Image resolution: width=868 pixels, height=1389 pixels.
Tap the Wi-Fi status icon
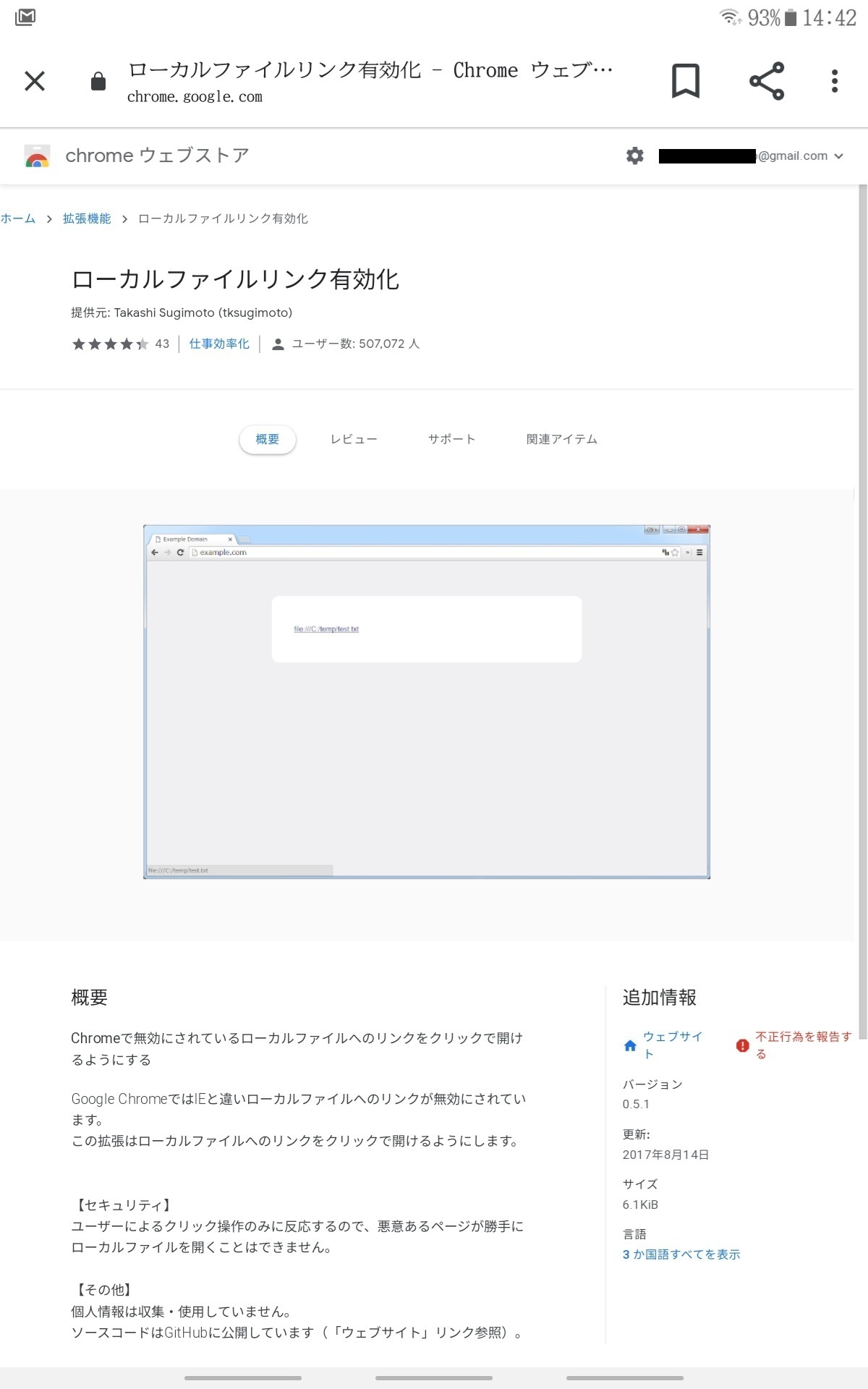[x=731, y=17]
